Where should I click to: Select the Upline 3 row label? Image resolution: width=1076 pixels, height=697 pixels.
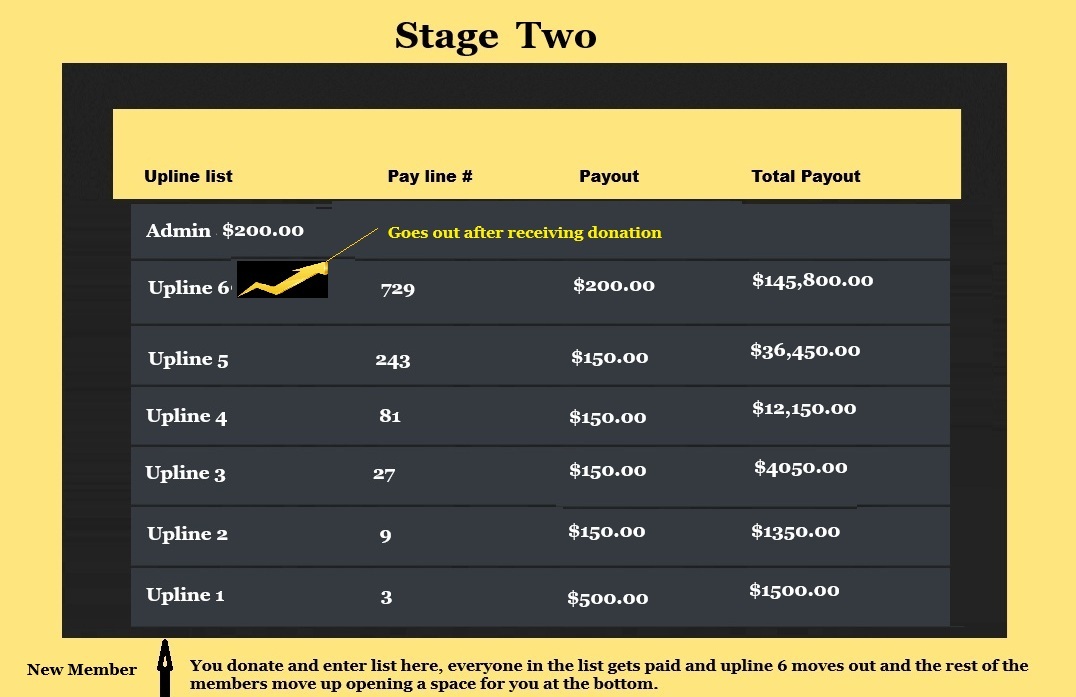click(x=185, y=474)
